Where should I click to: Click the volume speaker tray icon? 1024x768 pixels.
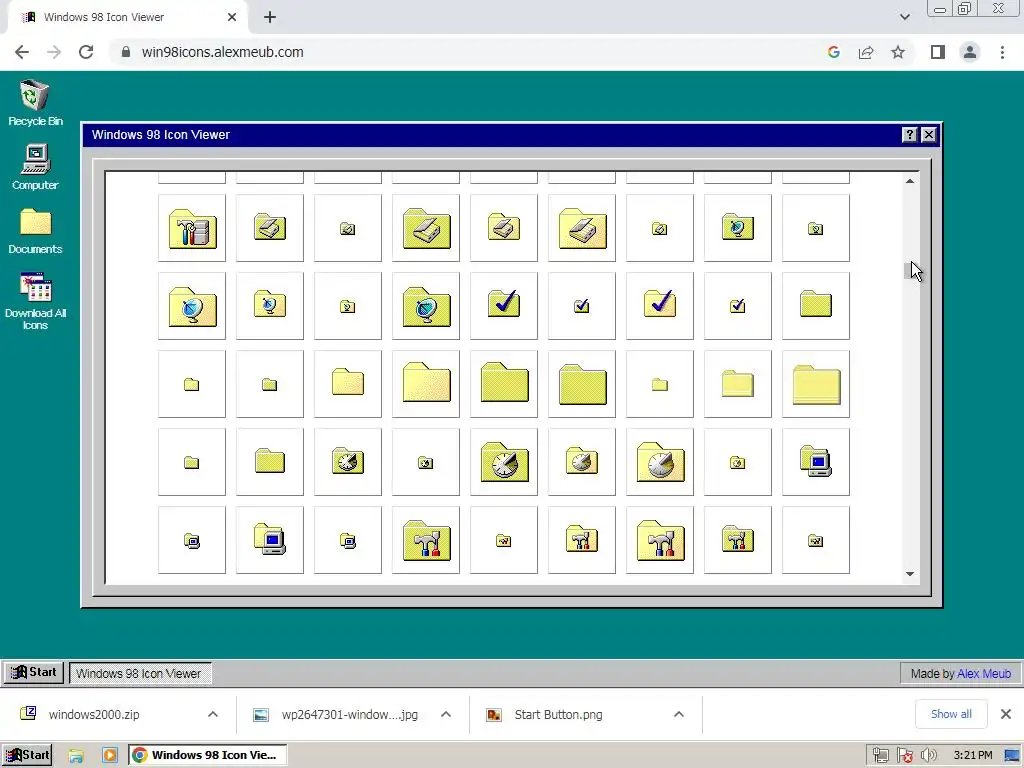928,756
